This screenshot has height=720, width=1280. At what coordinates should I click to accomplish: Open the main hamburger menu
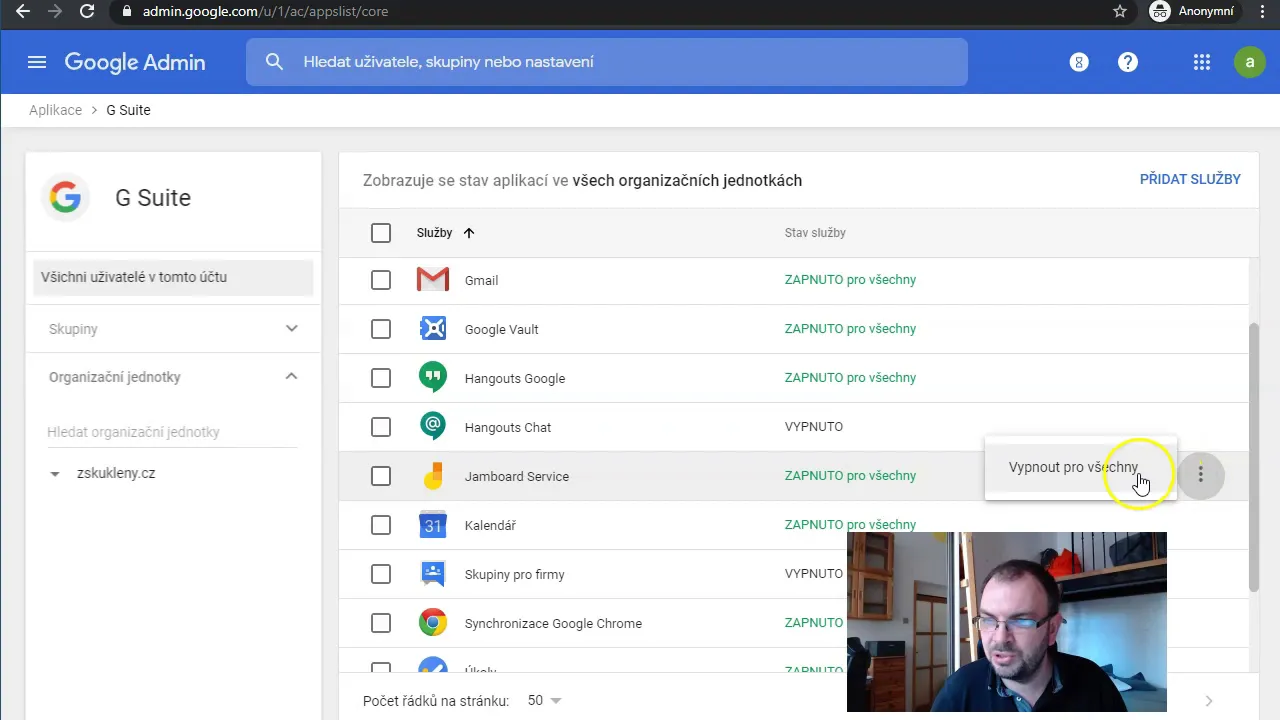[x=37, y=62]
